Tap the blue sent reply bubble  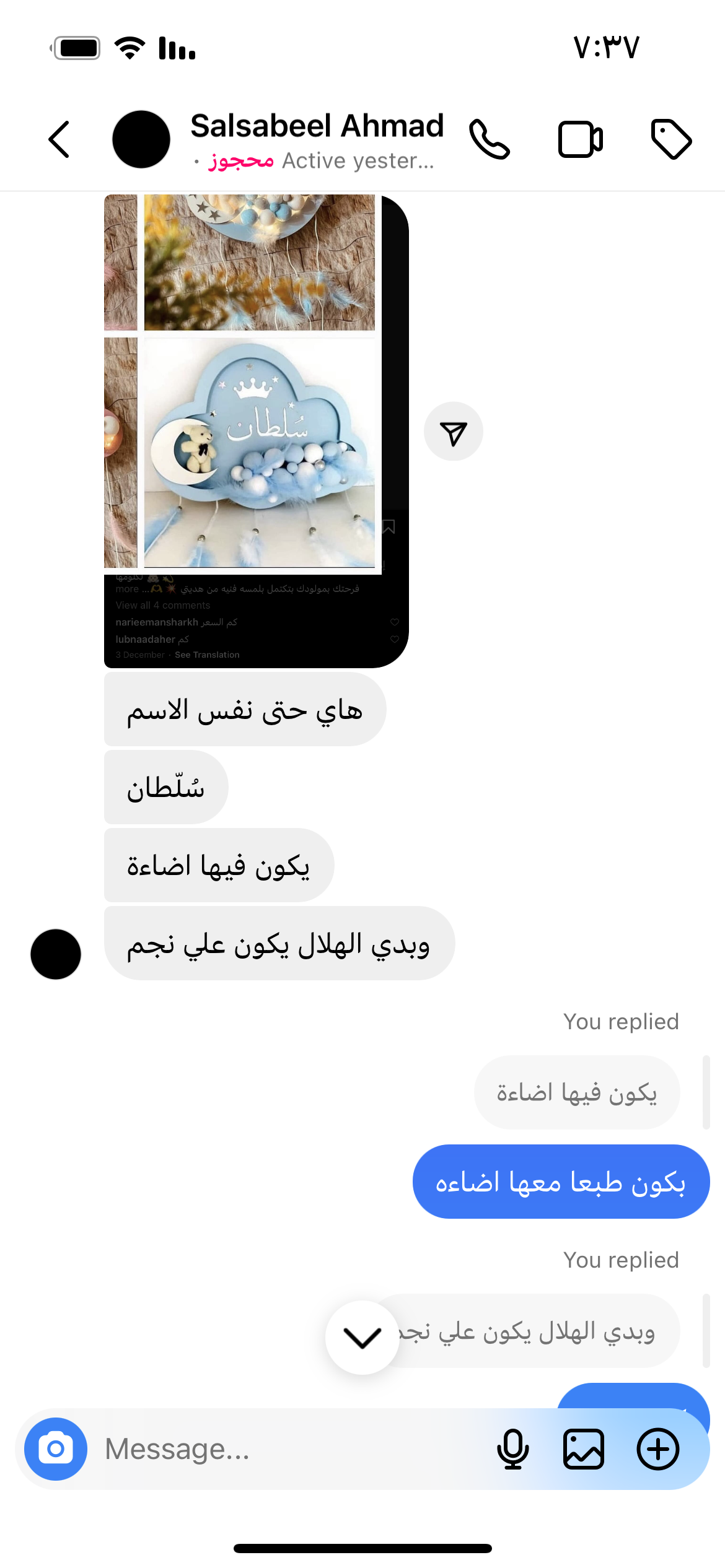point(561,1182)
